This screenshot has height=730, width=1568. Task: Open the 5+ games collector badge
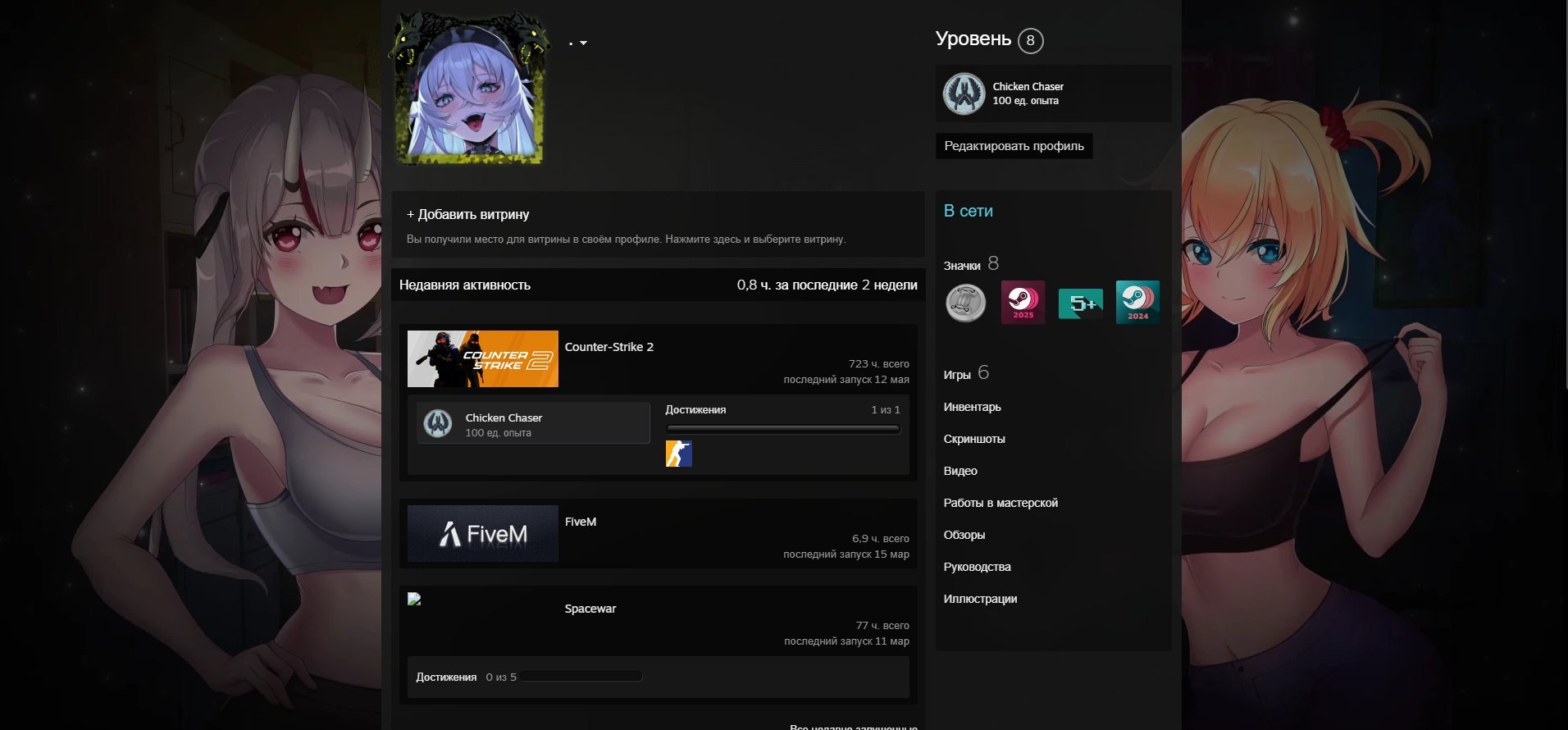pos(1081,303)
